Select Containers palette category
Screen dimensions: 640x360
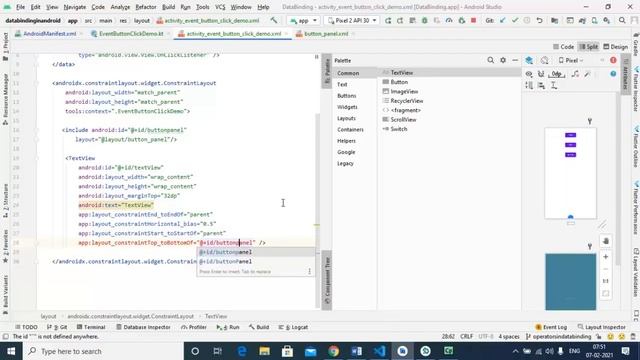(354, 129)
